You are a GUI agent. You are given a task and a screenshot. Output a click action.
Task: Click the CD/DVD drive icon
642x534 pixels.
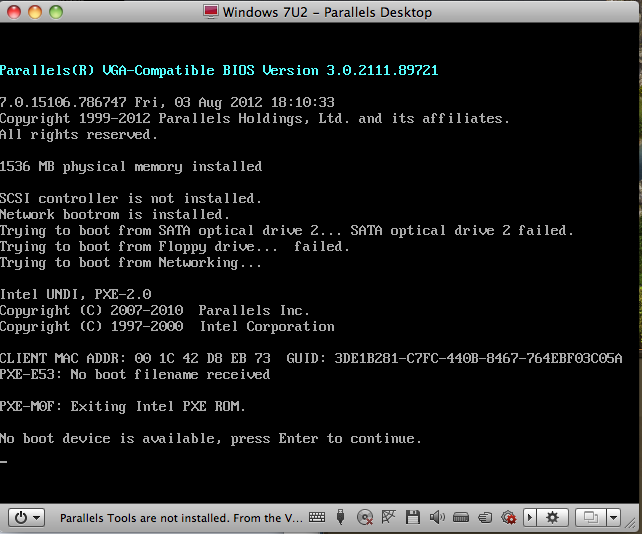pos(365,518)
